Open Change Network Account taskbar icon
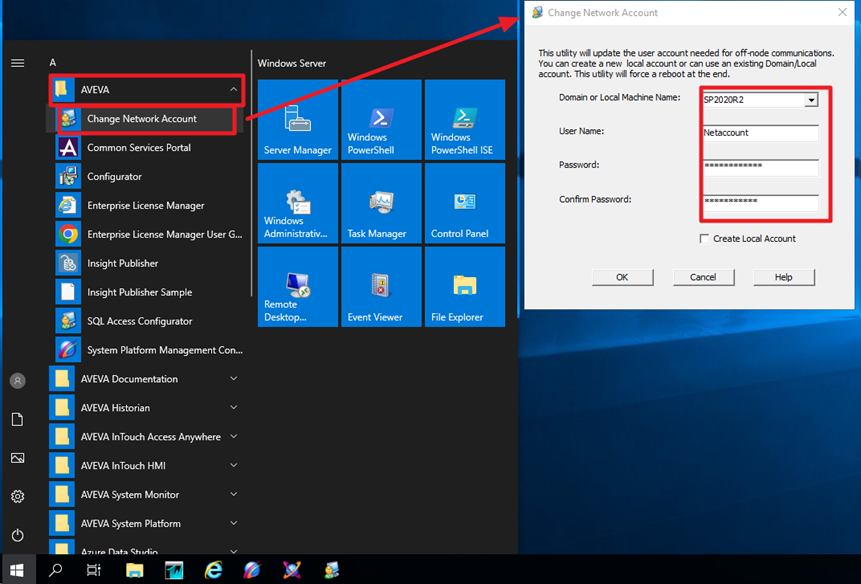 (332, 570)
